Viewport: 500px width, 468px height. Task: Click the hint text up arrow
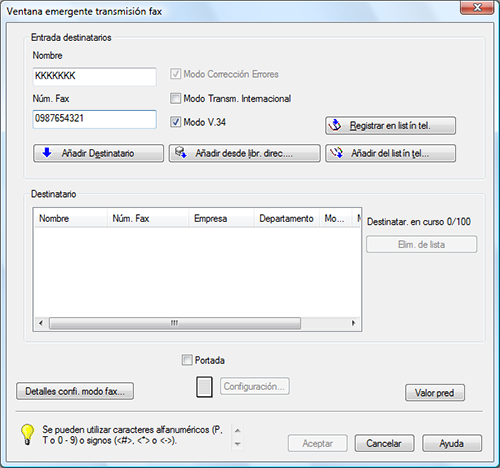237,430
